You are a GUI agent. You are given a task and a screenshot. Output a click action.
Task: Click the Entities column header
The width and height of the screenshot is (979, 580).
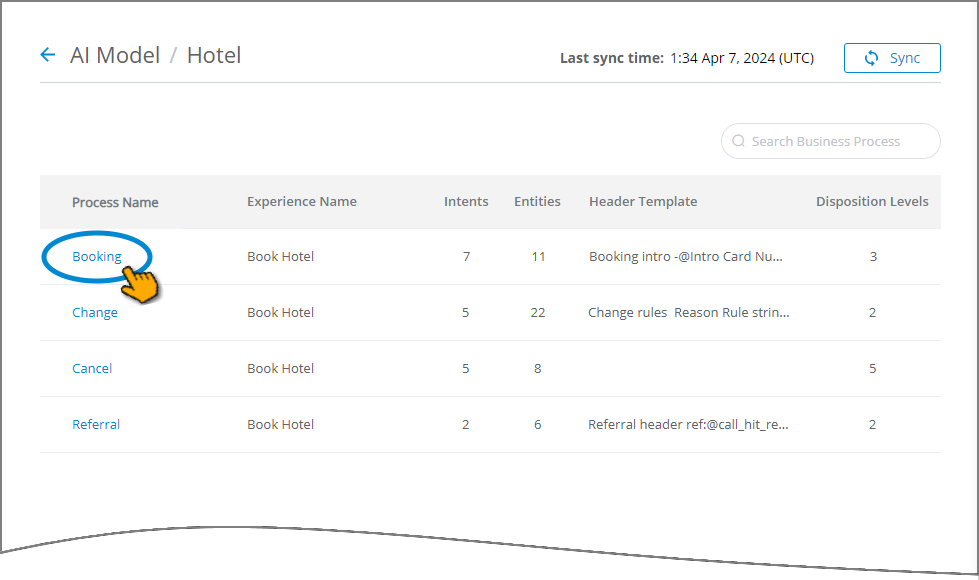(x=537, y=202)
